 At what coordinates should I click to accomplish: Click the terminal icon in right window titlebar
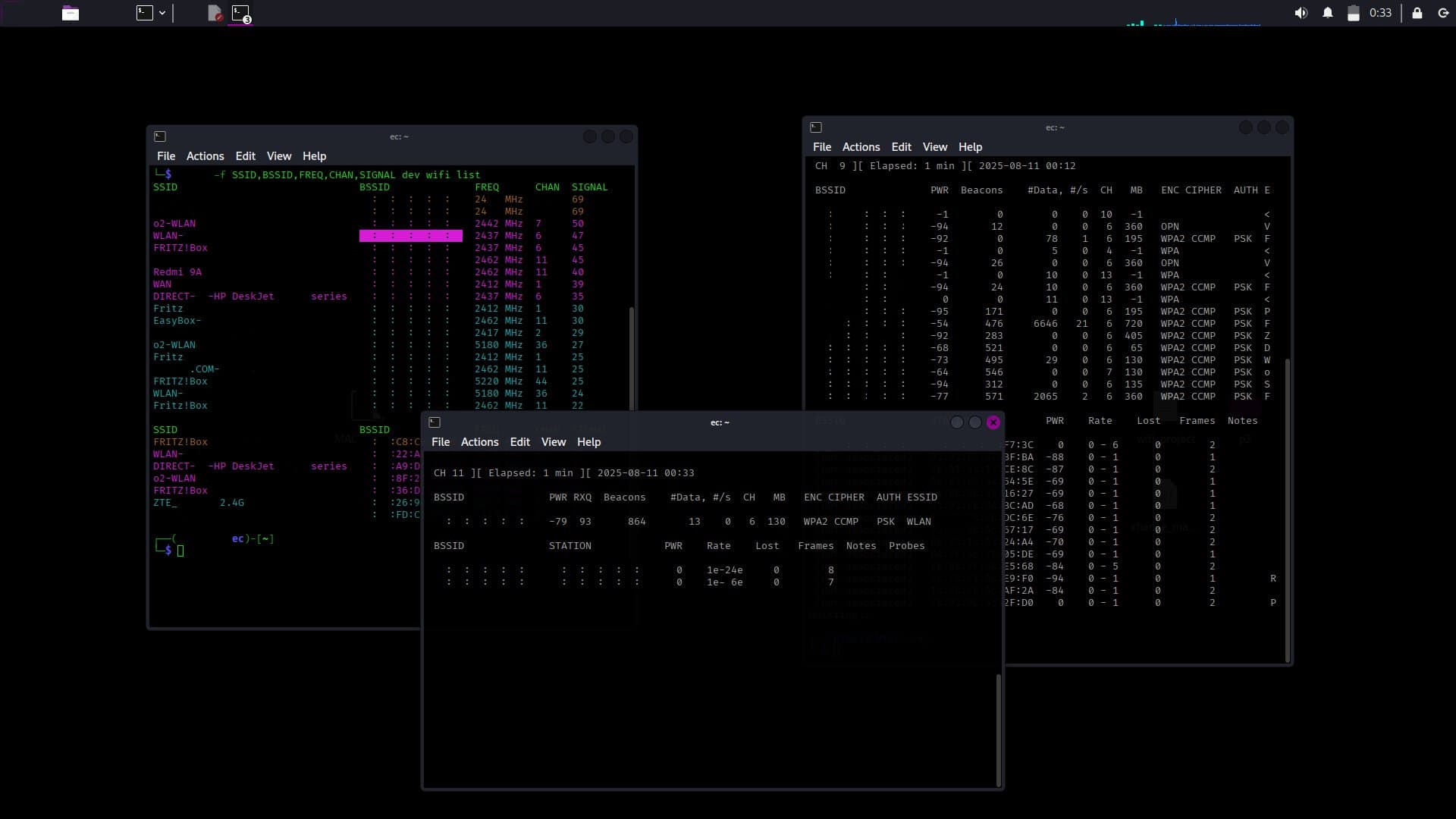816,127
